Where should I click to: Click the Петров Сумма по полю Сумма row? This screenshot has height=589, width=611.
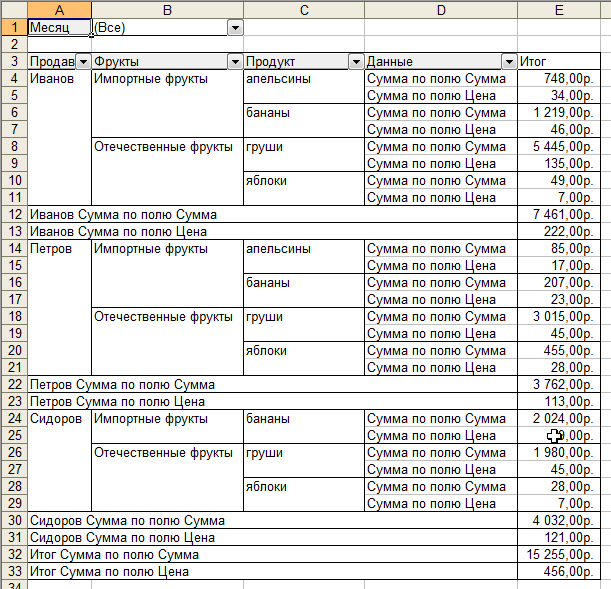(272, 384)
